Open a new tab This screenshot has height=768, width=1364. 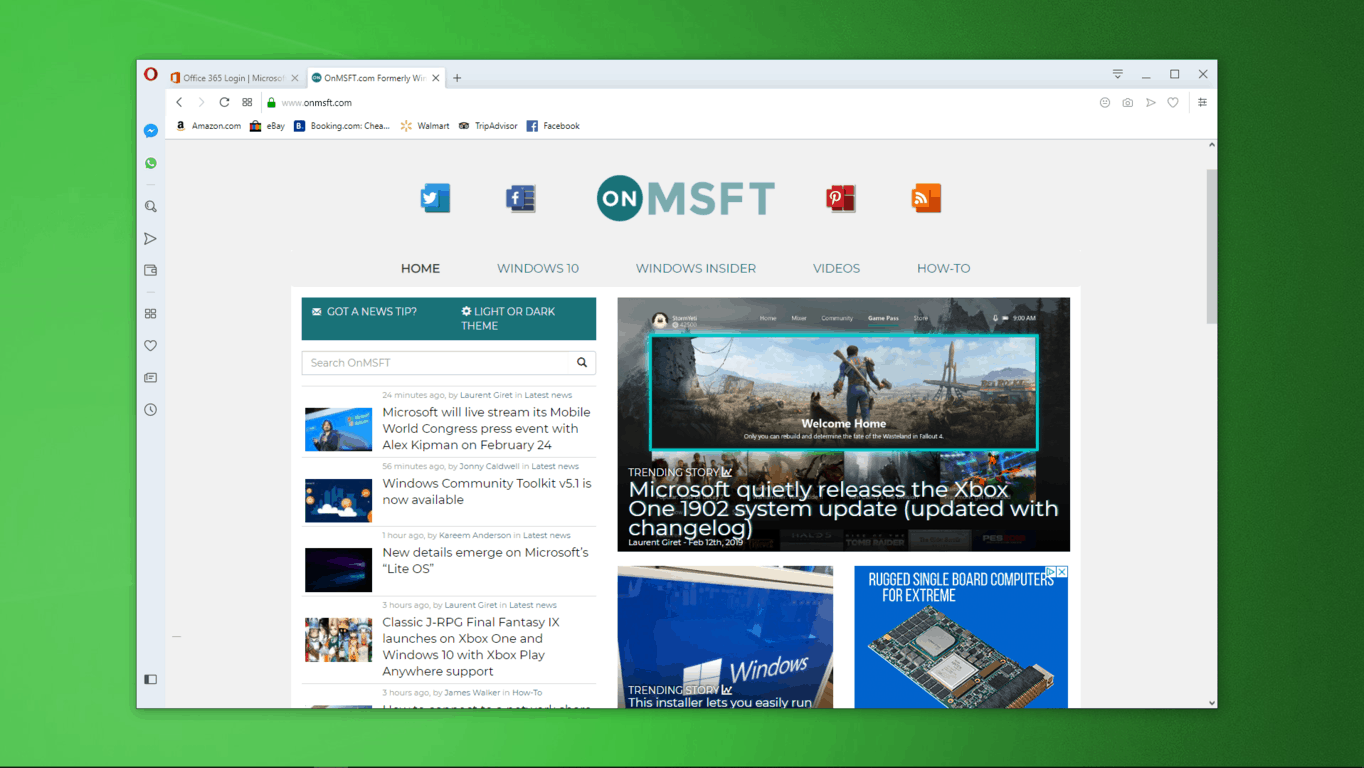coord(457,78)
